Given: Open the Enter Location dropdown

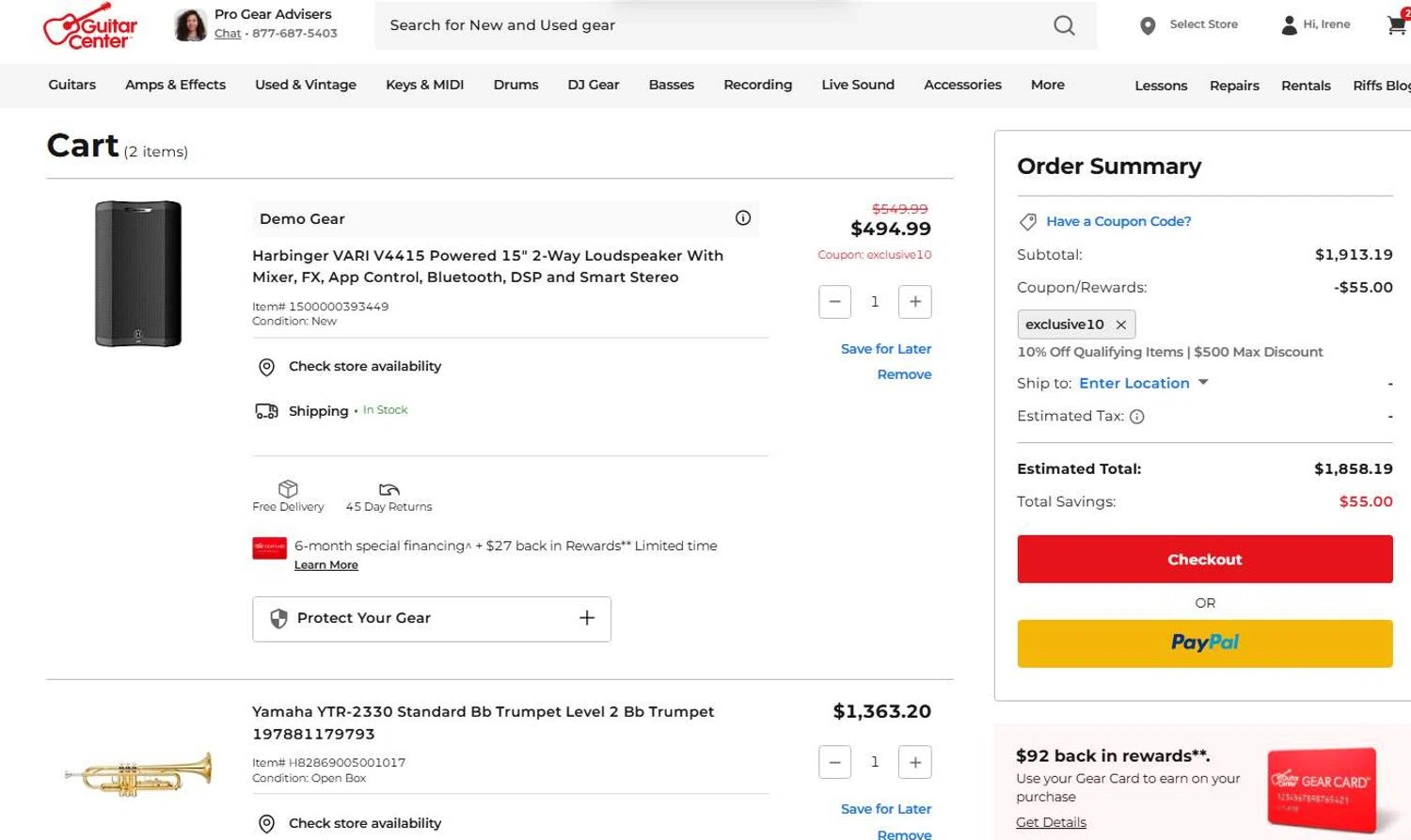Looking at the screenshot, I should pos(1143,383).
